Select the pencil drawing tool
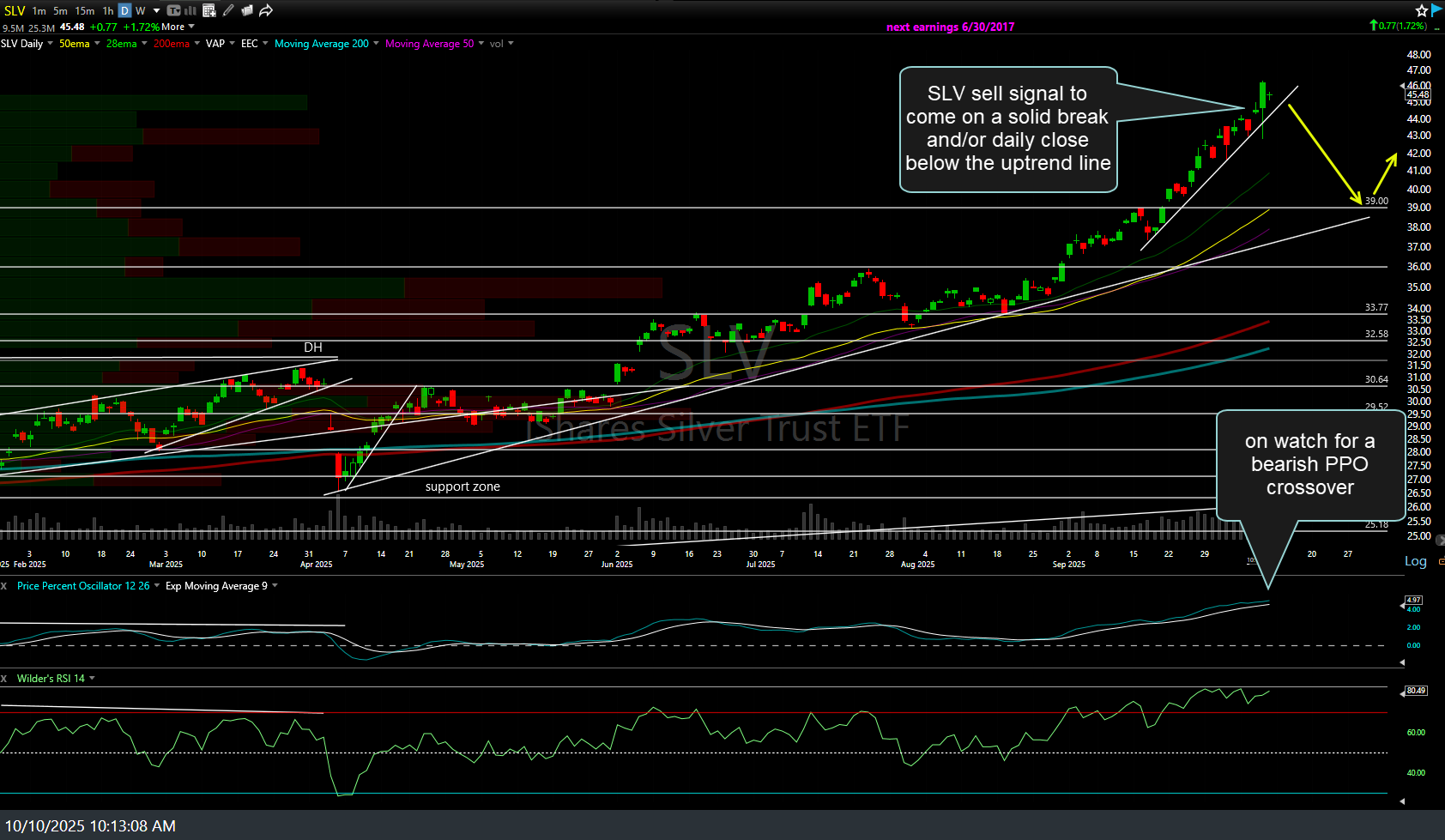Viewport: 1445px width, 840px height. [x=228, y=10]
